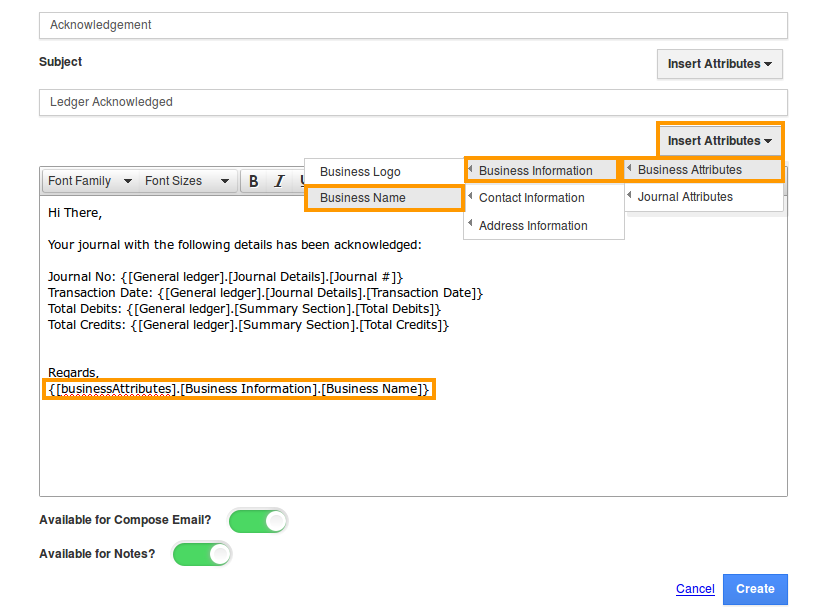Image resolution: width=816 pixels, height=615 pixels.
Task: Click the arrow beside Business Information
Action: (x=470, y=169)
